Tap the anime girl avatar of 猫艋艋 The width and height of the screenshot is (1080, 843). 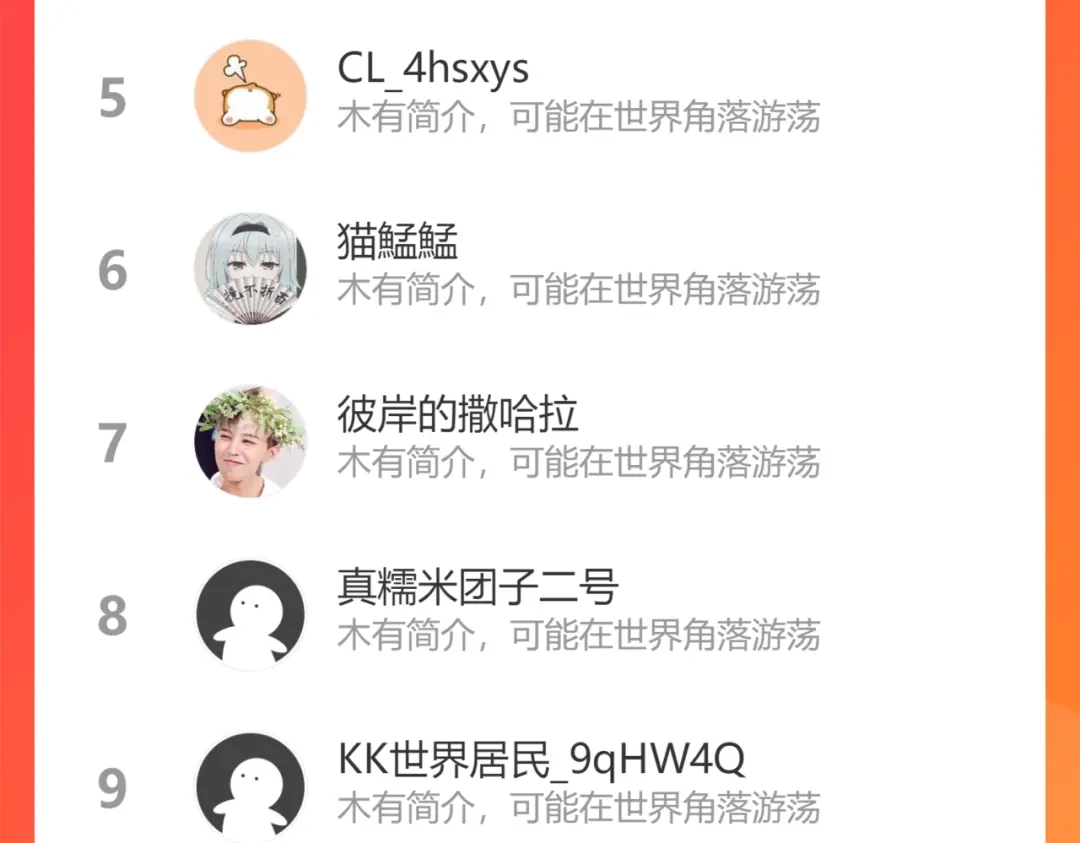pos(250,269)
